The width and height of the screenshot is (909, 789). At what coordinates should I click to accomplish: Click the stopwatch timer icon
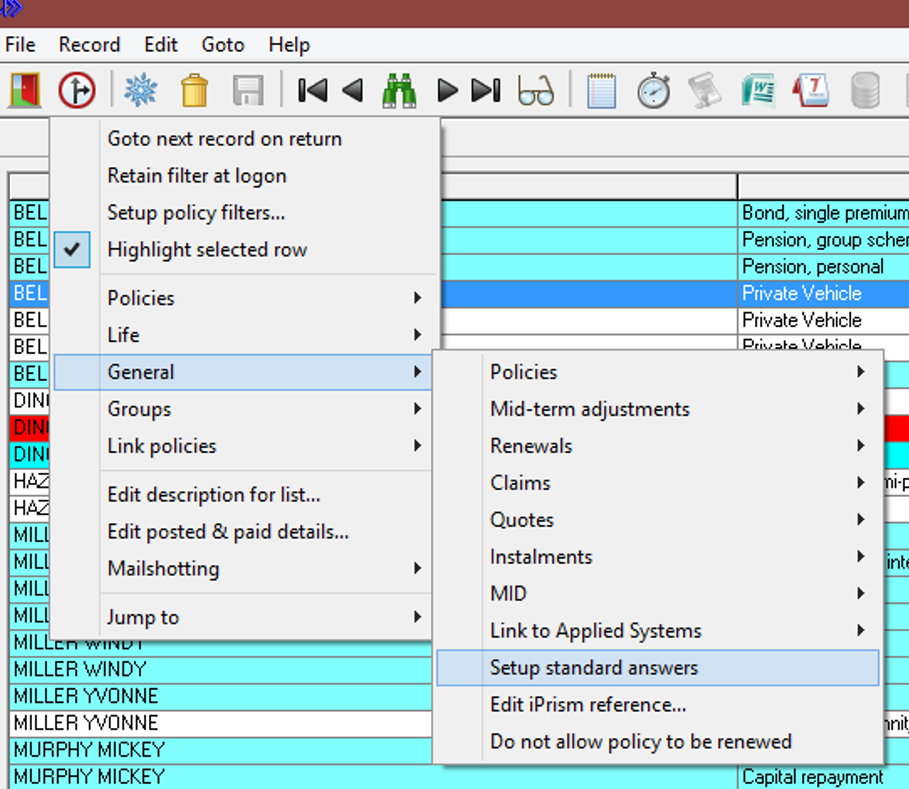654,90
